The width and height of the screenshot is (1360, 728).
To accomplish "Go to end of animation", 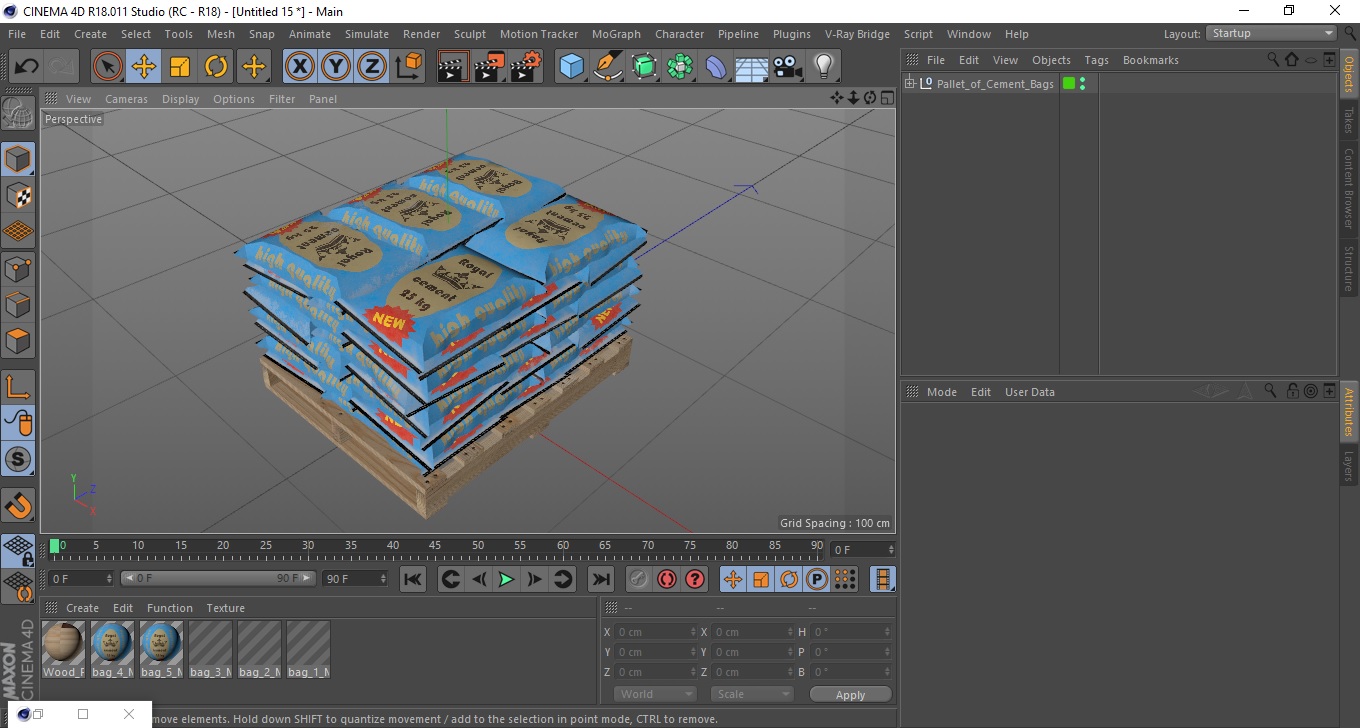I will [600, 579].
